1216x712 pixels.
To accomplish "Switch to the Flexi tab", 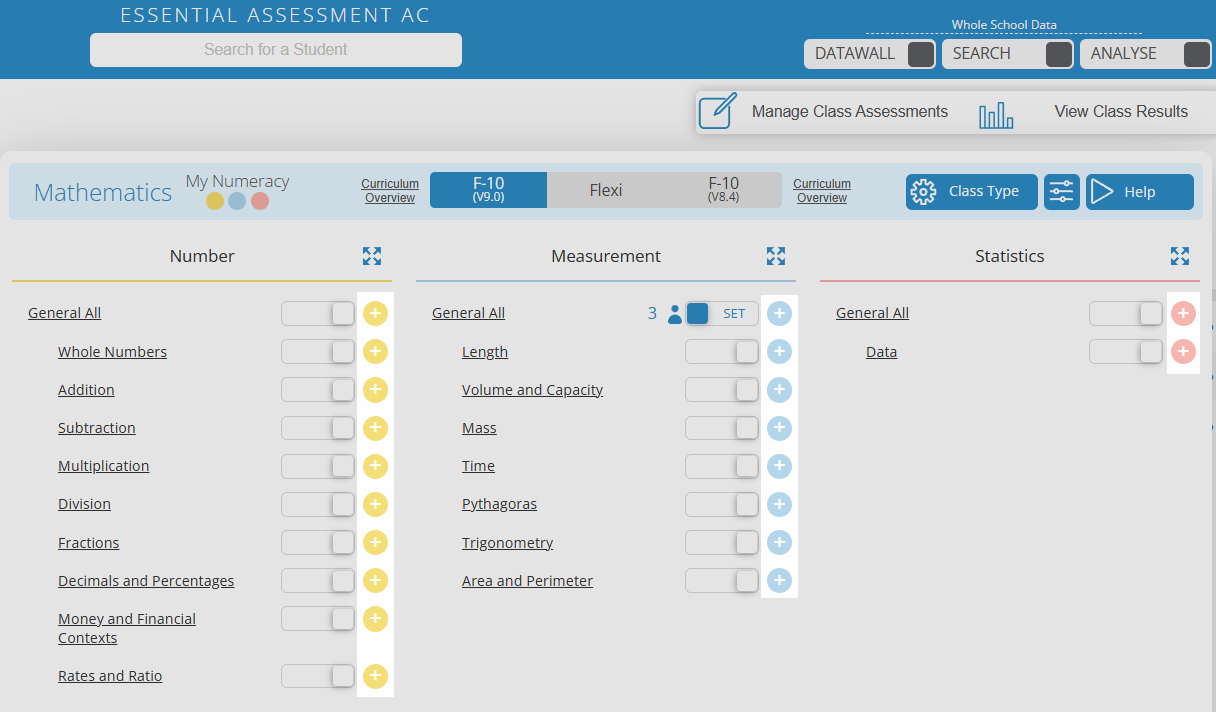I will click(606, 190).
